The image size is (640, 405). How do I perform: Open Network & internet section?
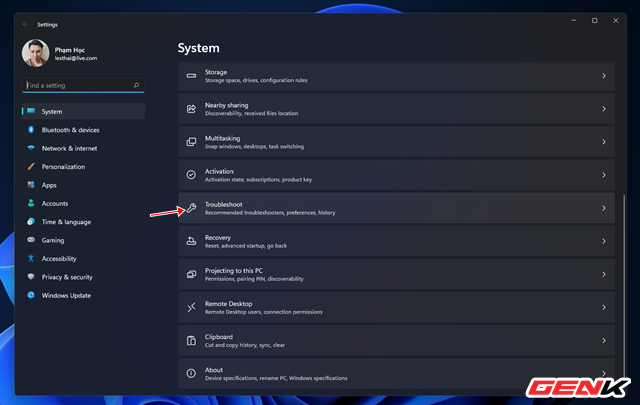[69, 148]
